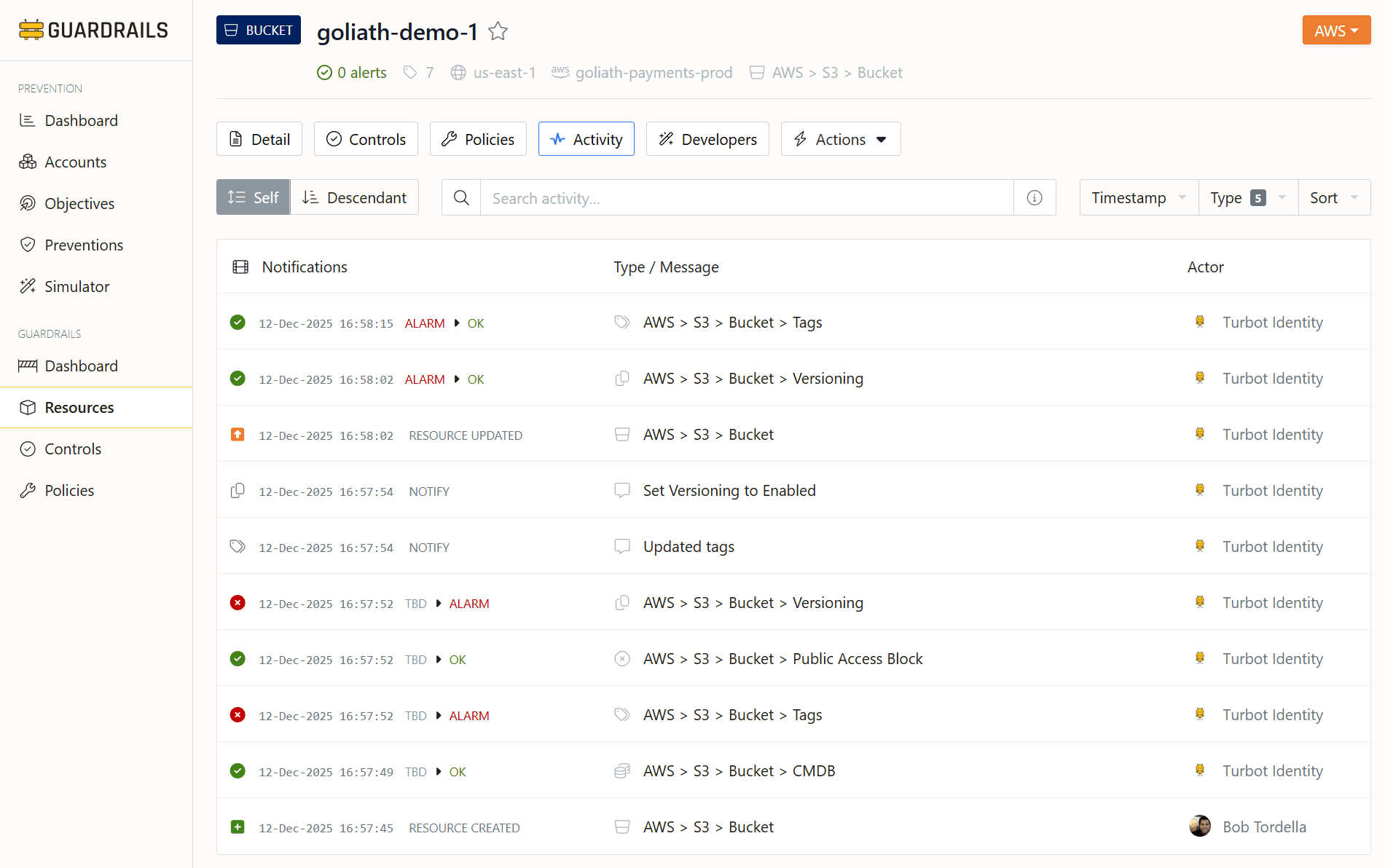Click the tag icon next to AWS S3 Bucket Tags
Screen dimensions: 1385x868
click(x=622, y=321)
